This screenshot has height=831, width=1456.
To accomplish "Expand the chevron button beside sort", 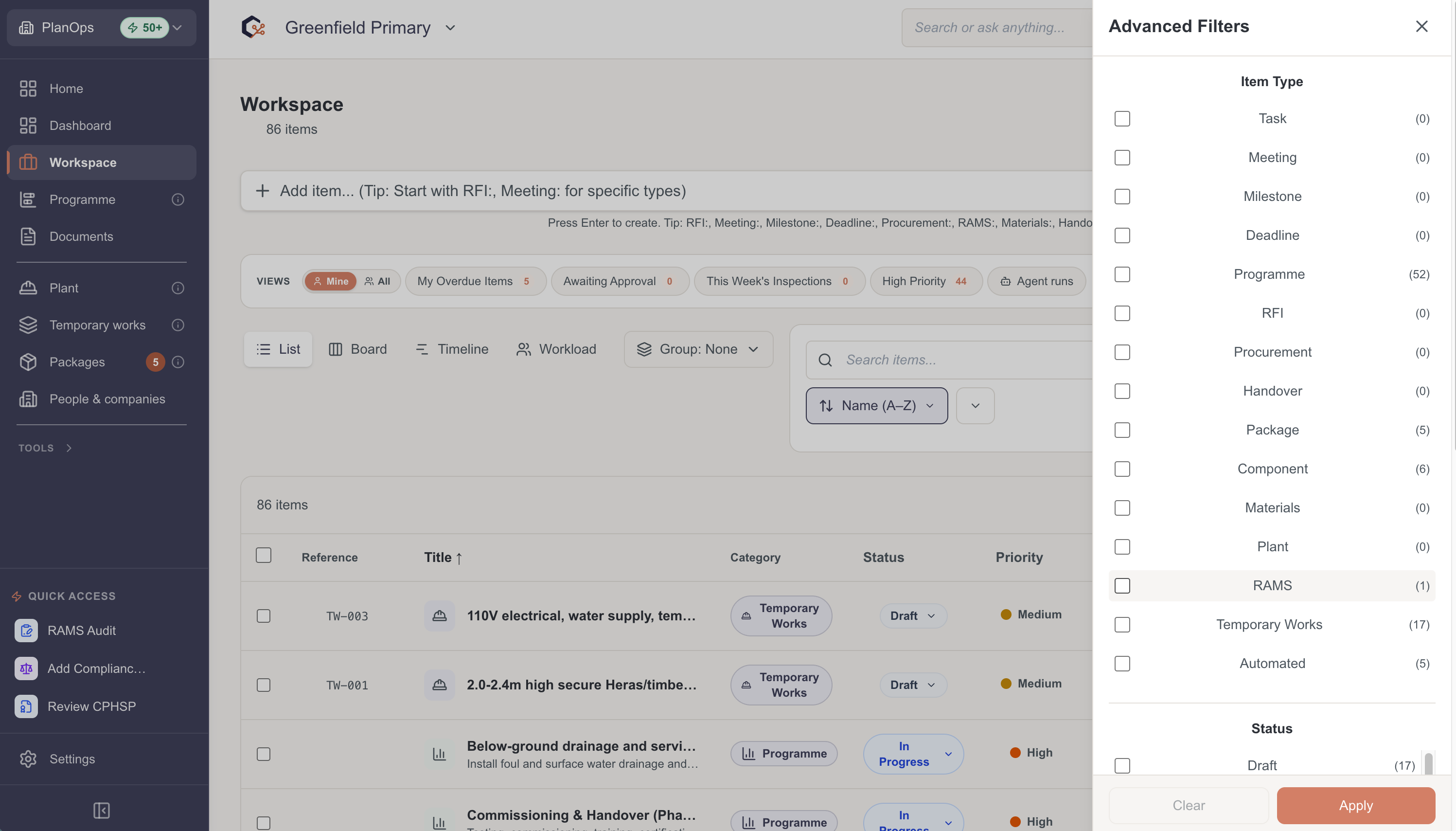I will [x=975, y=406].
